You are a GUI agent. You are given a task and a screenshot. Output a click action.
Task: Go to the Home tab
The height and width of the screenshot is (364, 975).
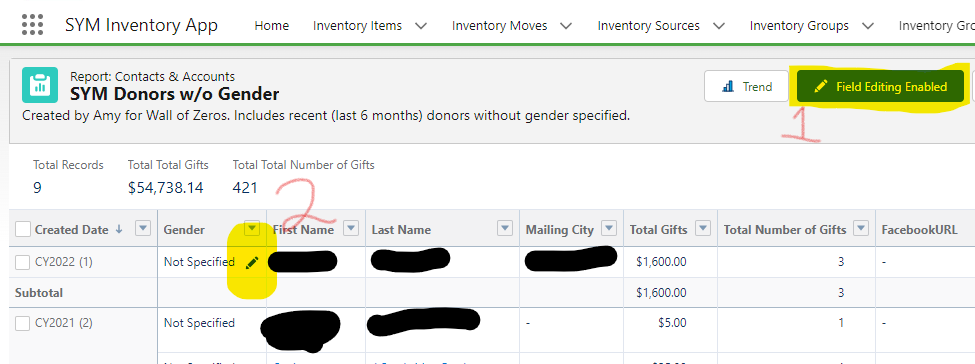[x=272, y=26]
